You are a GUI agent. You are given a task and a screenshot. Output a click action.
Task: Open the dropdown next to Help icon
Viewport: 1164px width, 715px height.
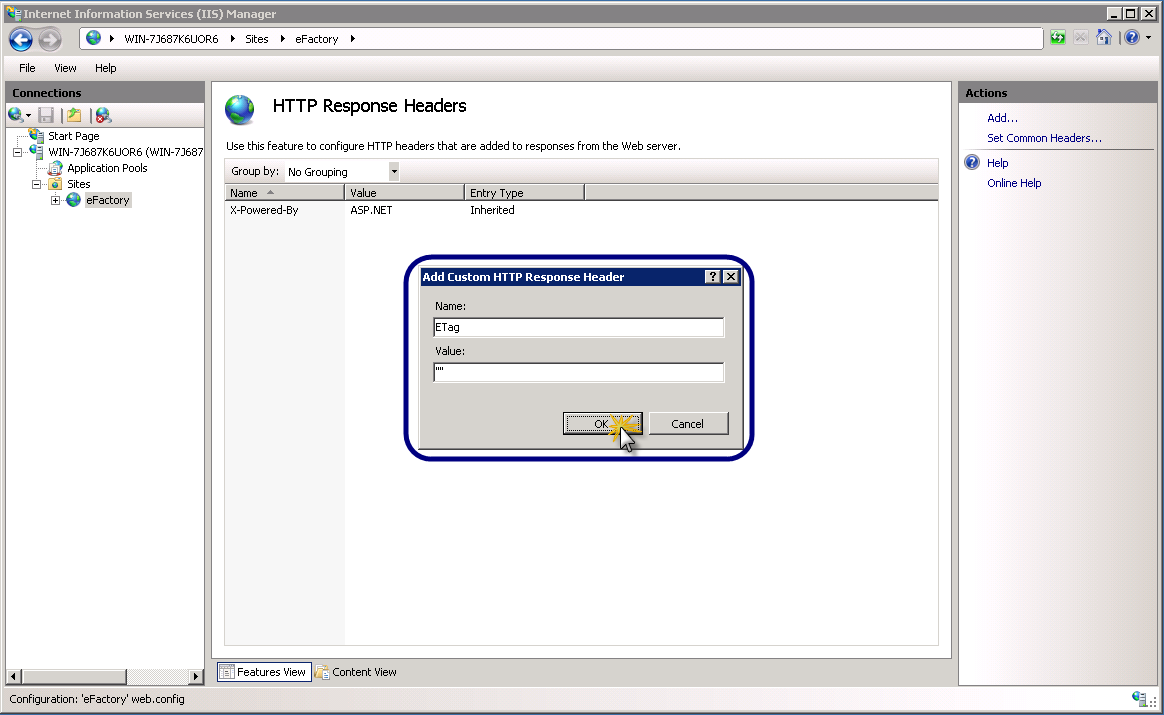(x=1148, y=38)
